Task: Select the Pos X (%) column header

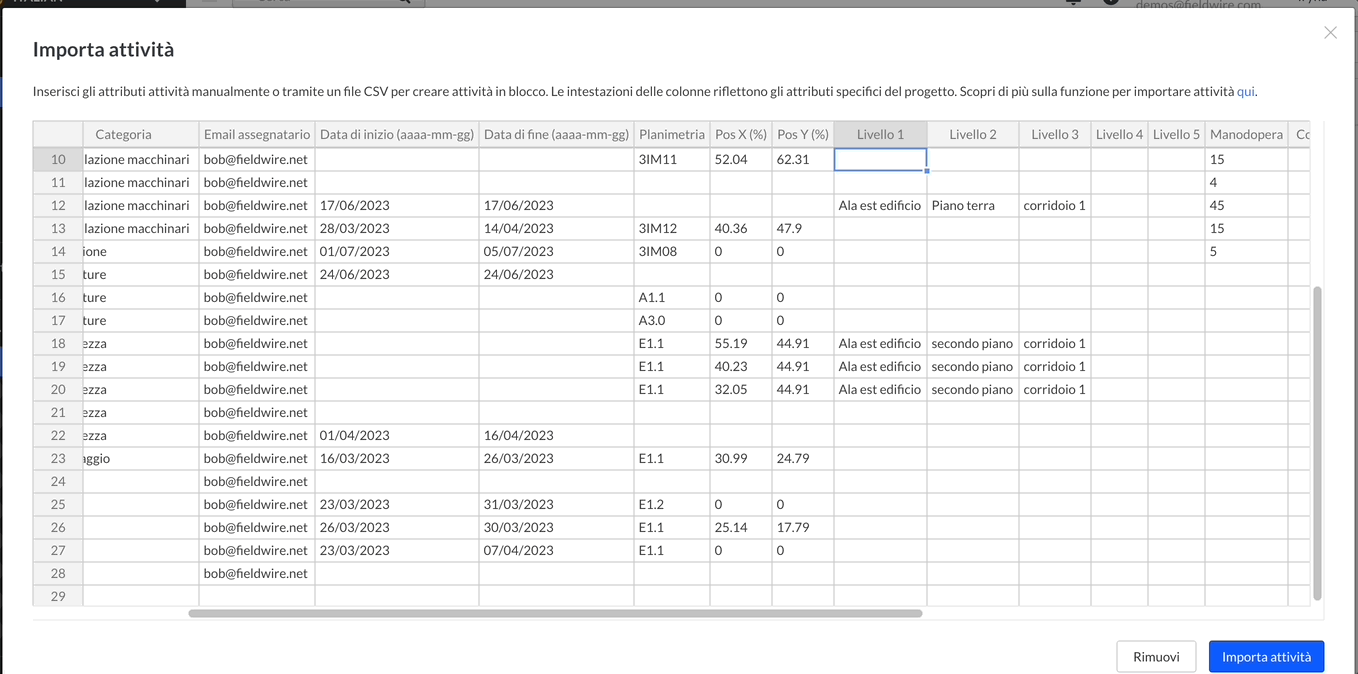Action: pyautogui.click(x=741, y=134)
